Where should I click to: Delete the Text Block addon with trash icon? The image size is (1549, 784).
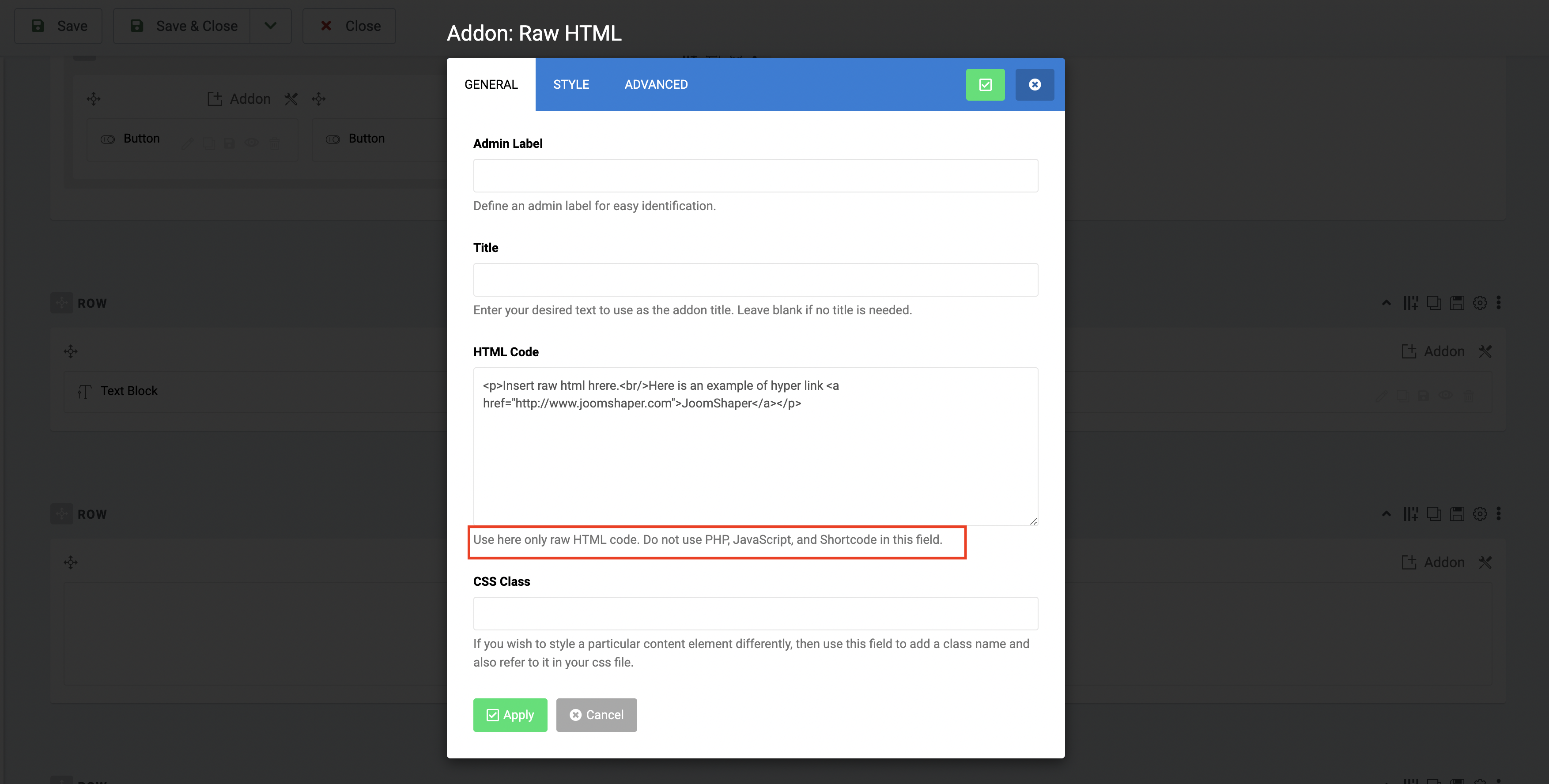(1469, 396)
